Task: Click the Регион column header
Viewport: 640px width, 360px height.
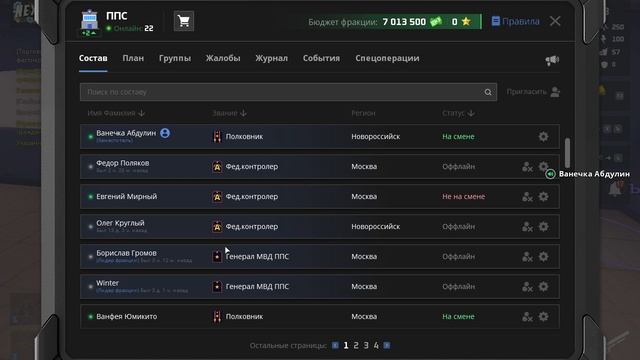Action: point(363,113)
